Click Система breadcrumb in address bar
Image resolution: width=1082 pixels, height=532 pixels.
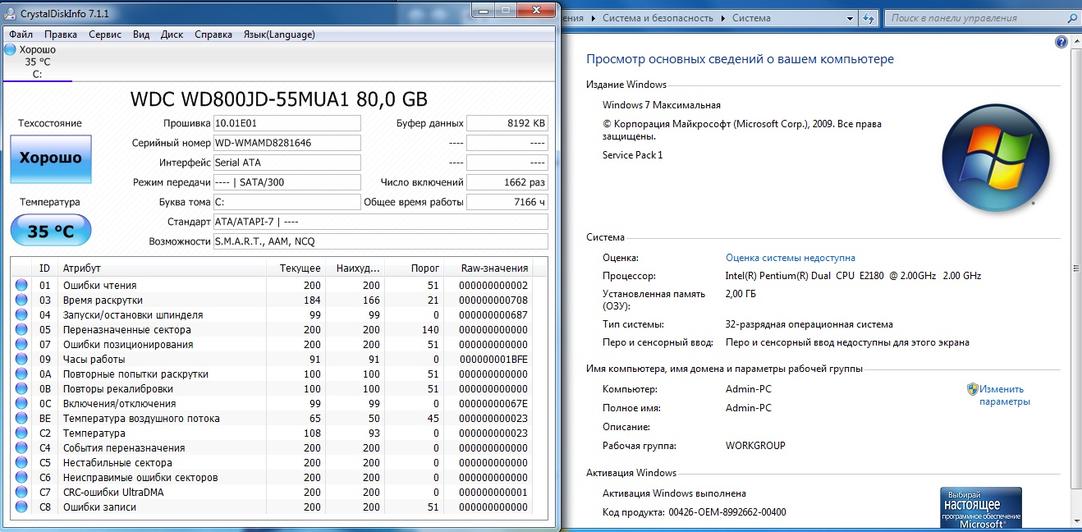pyautogui.click(x=751, y=18)
